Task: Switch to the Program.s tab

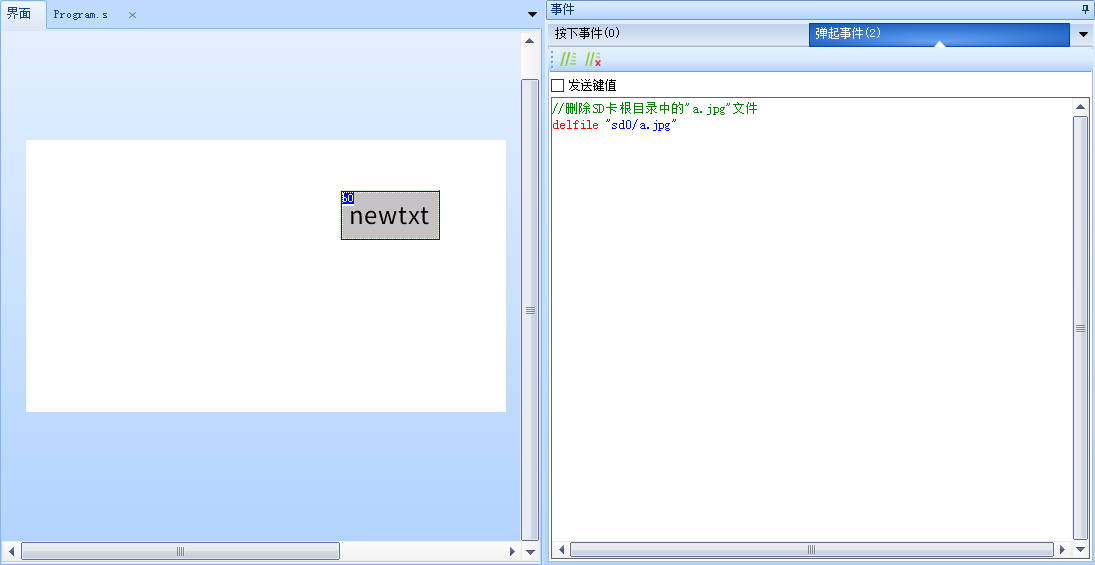Action: [x=80, y=15]
